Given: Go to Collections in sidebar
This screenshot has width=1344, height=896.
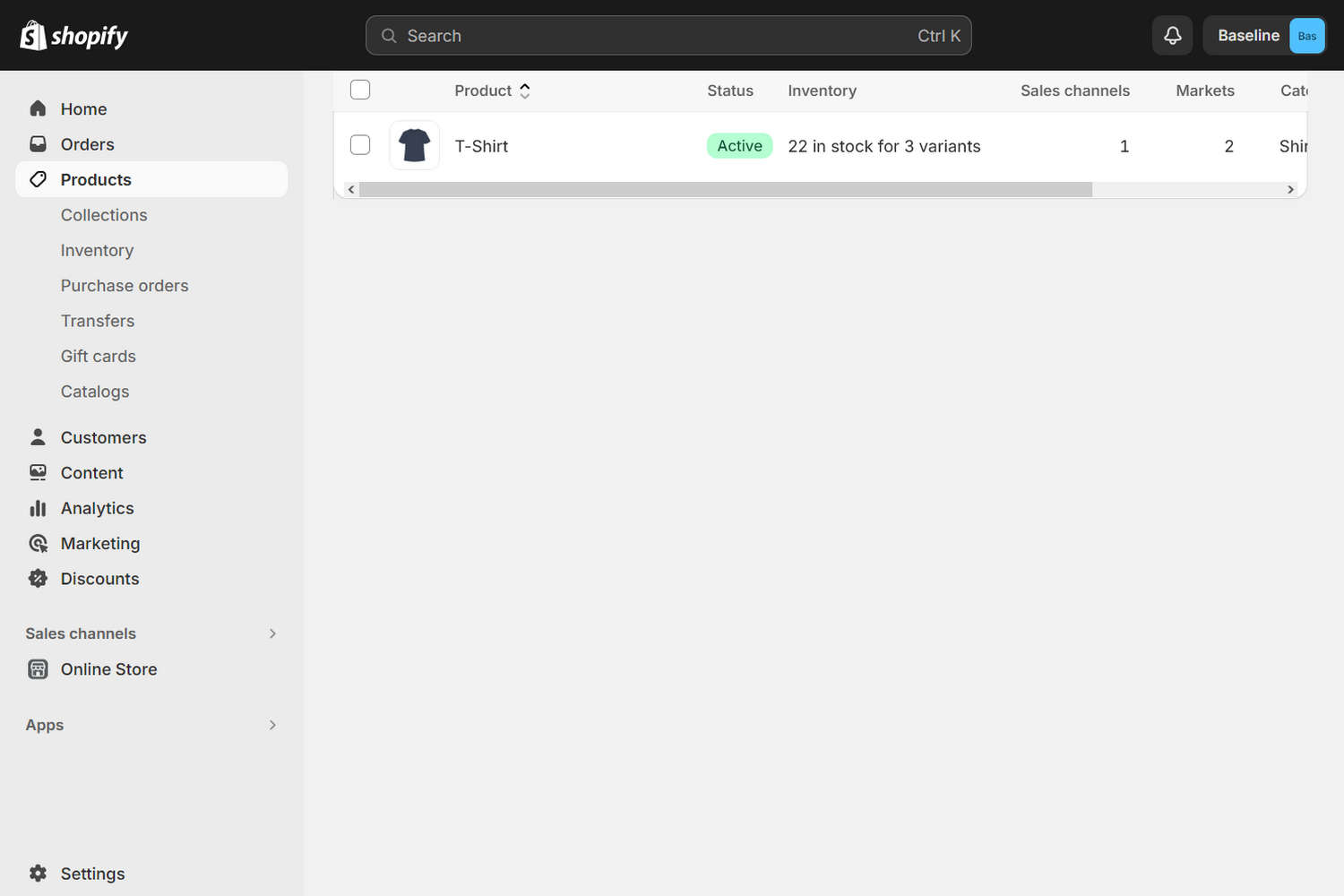Looking at the screenshot, I should click(x=104, y=215).
